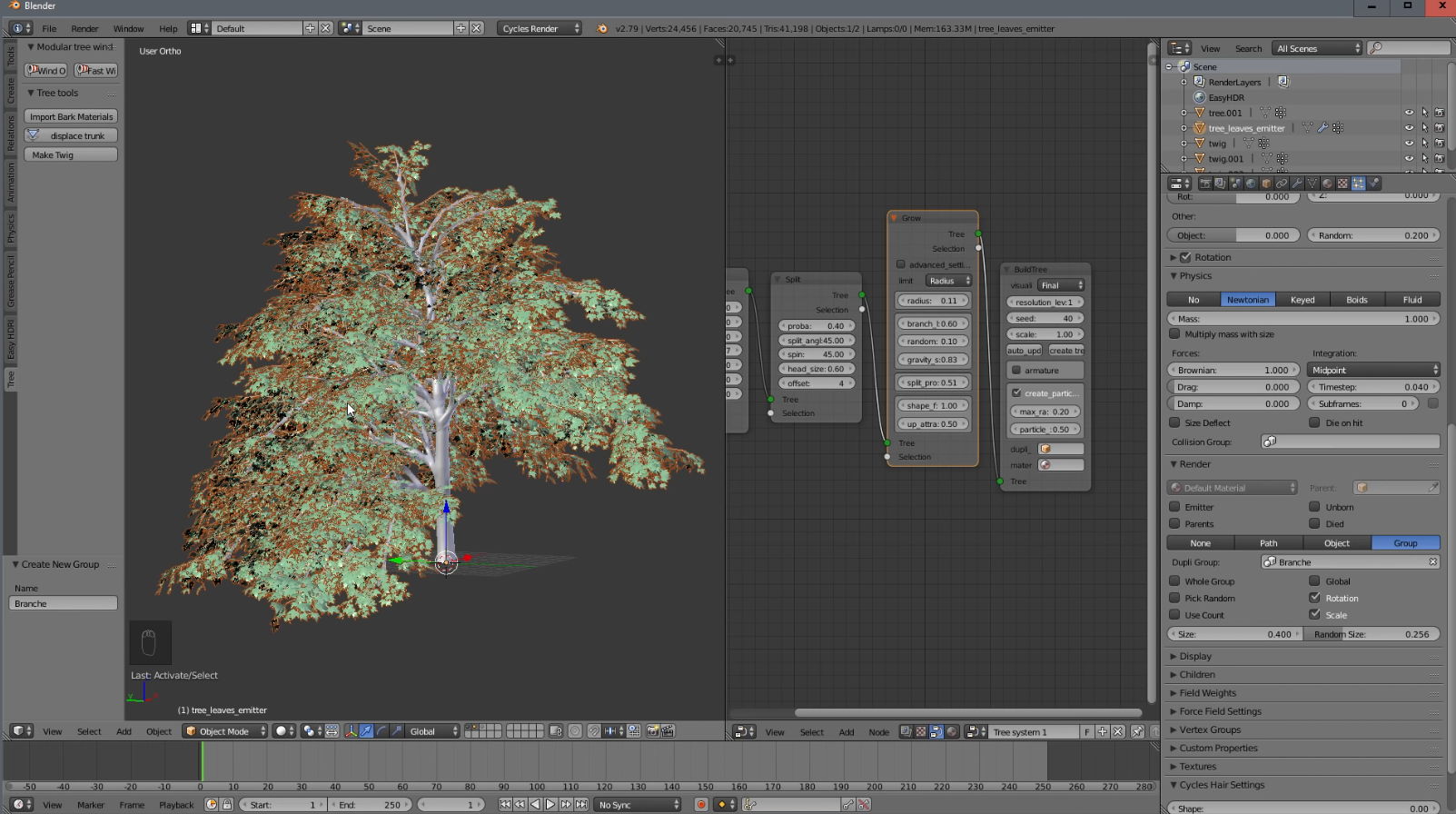
Task: Click the OpenGL render image camera icon
Action: [653, 731]
